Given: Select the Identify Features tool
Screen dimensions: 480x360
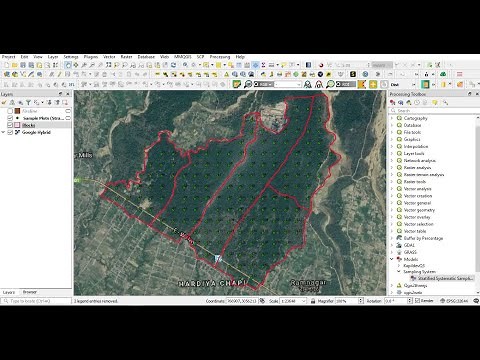Looking at the screenshot, I should tap(185, 65).
